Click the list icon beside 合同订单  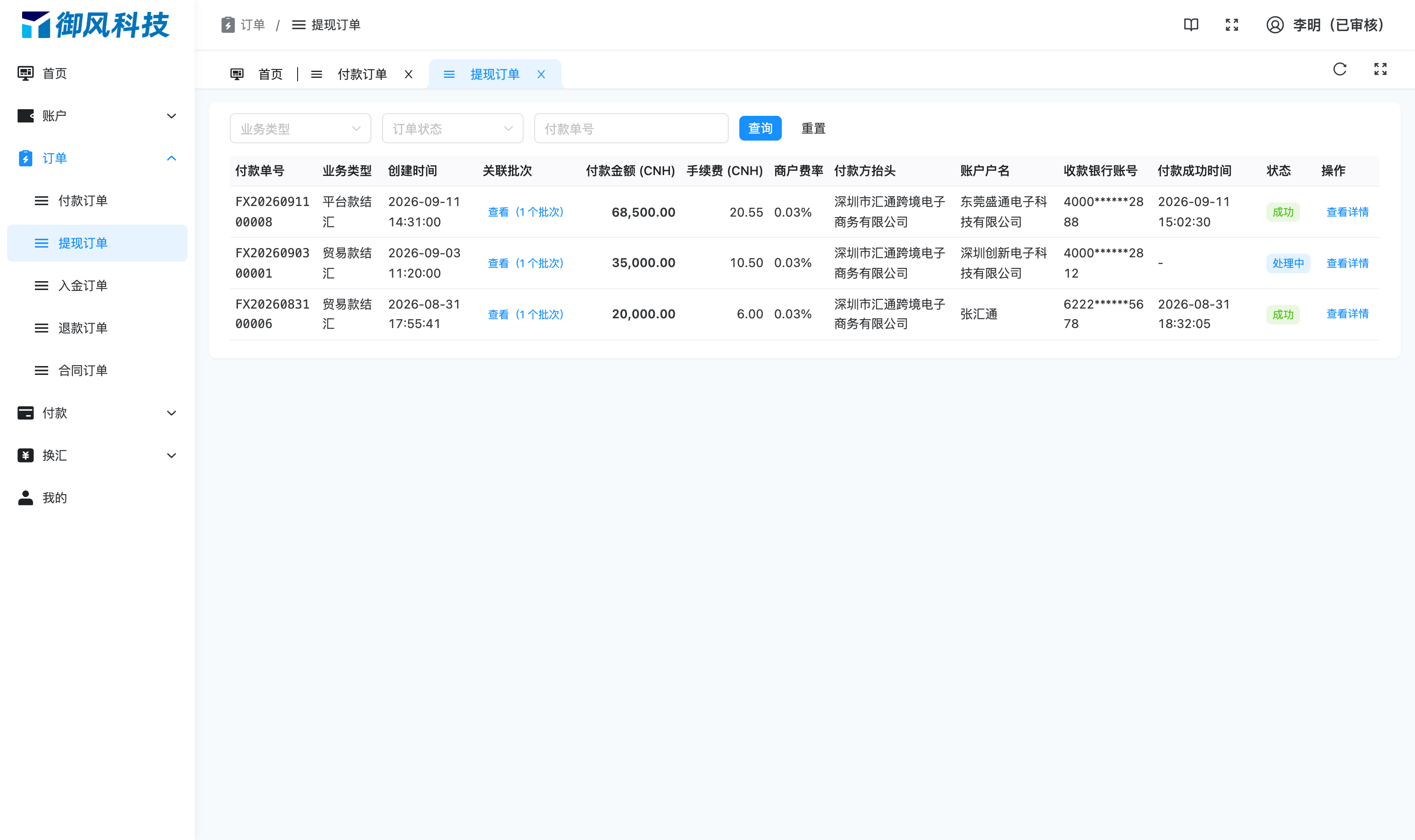coord(41,371)
